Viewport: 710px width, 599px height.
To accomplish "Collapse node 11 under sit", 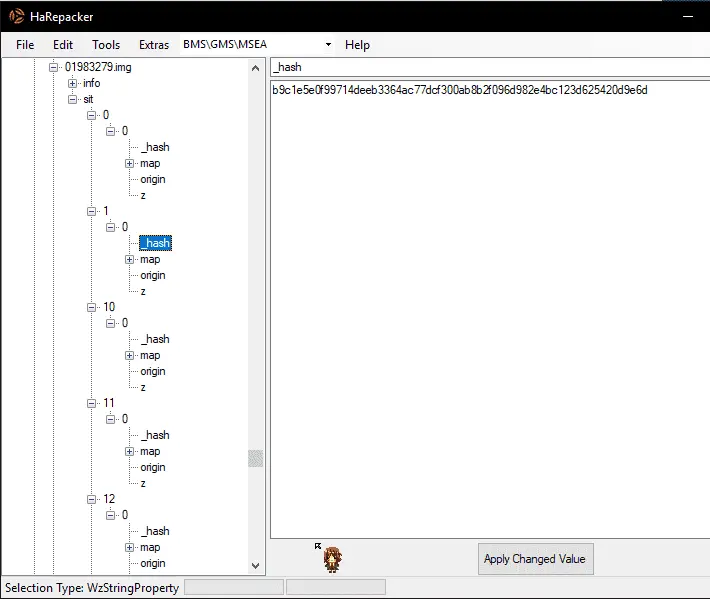I will click(x=91, y=403).
